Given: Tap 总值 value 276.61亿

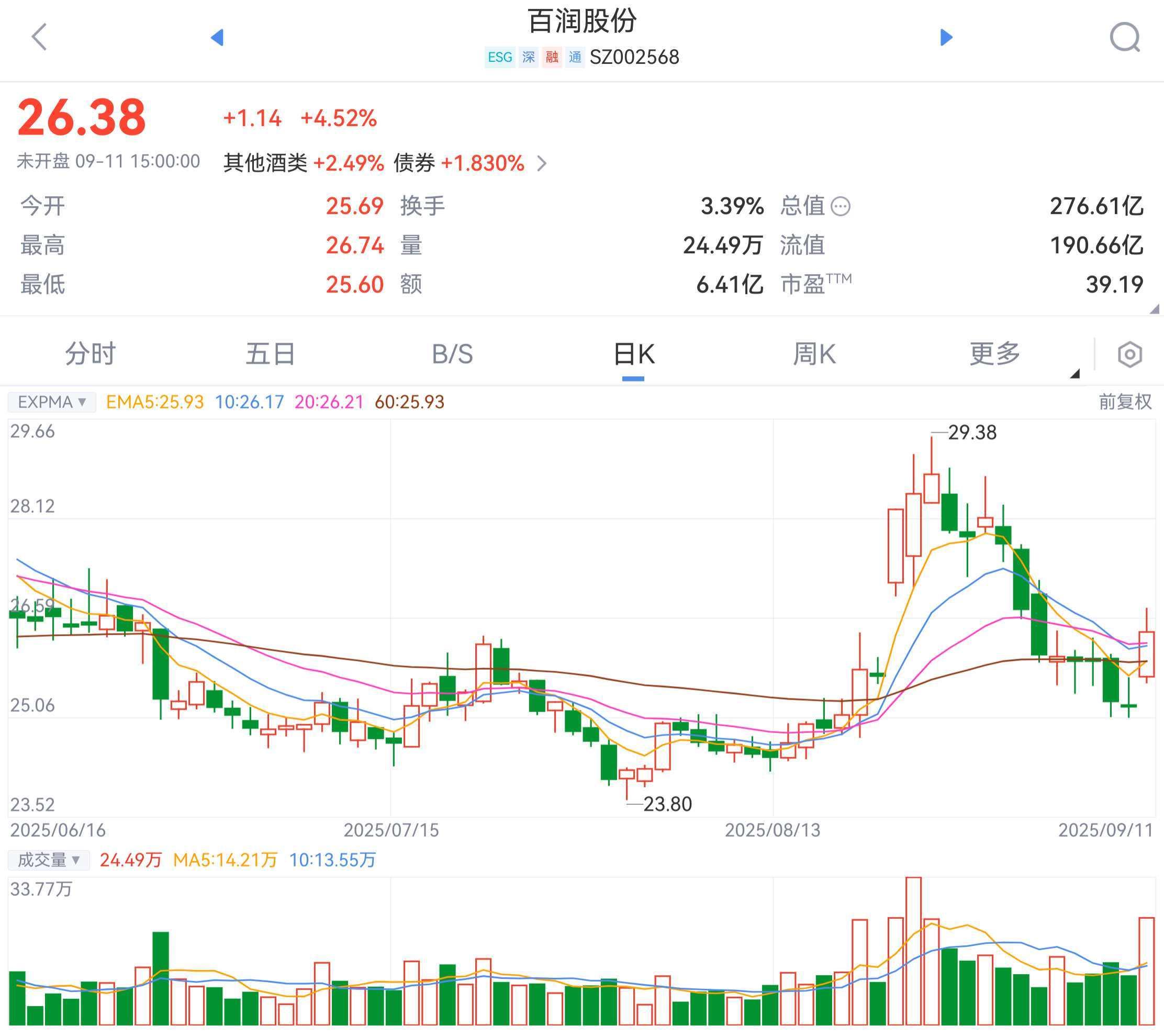Looking at the screenshot, I should [x=1096, y=206].
